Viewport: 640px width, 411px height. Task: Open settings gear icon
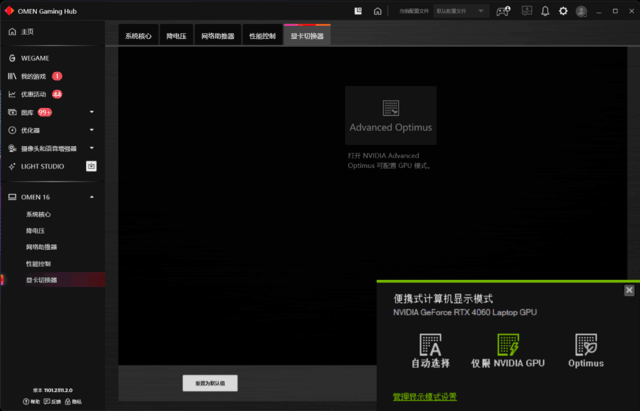[563, 11]
